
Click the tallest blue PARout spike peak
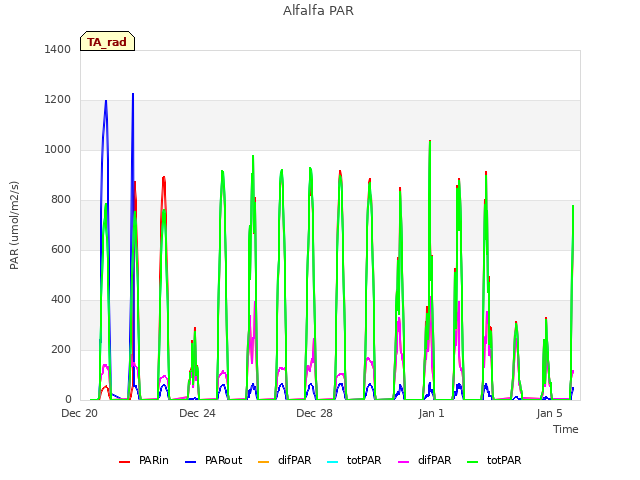pos(133,94)
